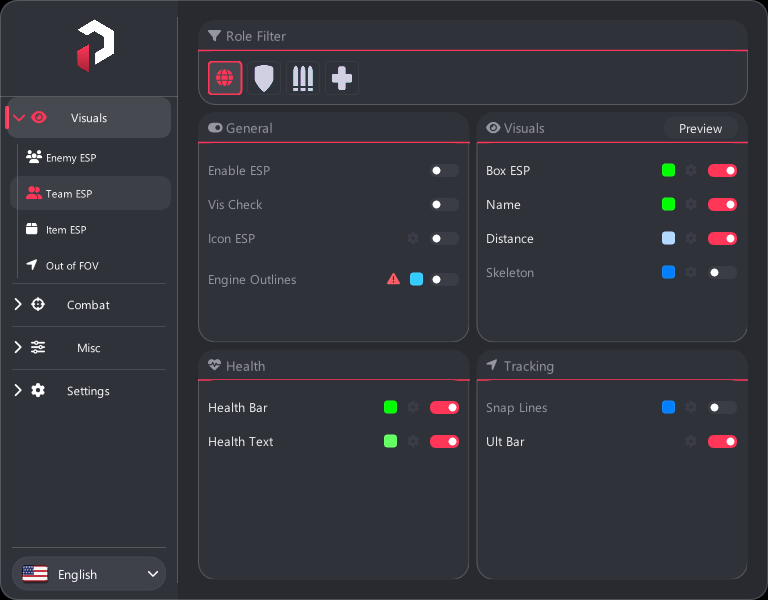The width and height of the screenshot is (768, 600).
Task: Open Health Bar gear settings
Action: click(x=413, y=407)
